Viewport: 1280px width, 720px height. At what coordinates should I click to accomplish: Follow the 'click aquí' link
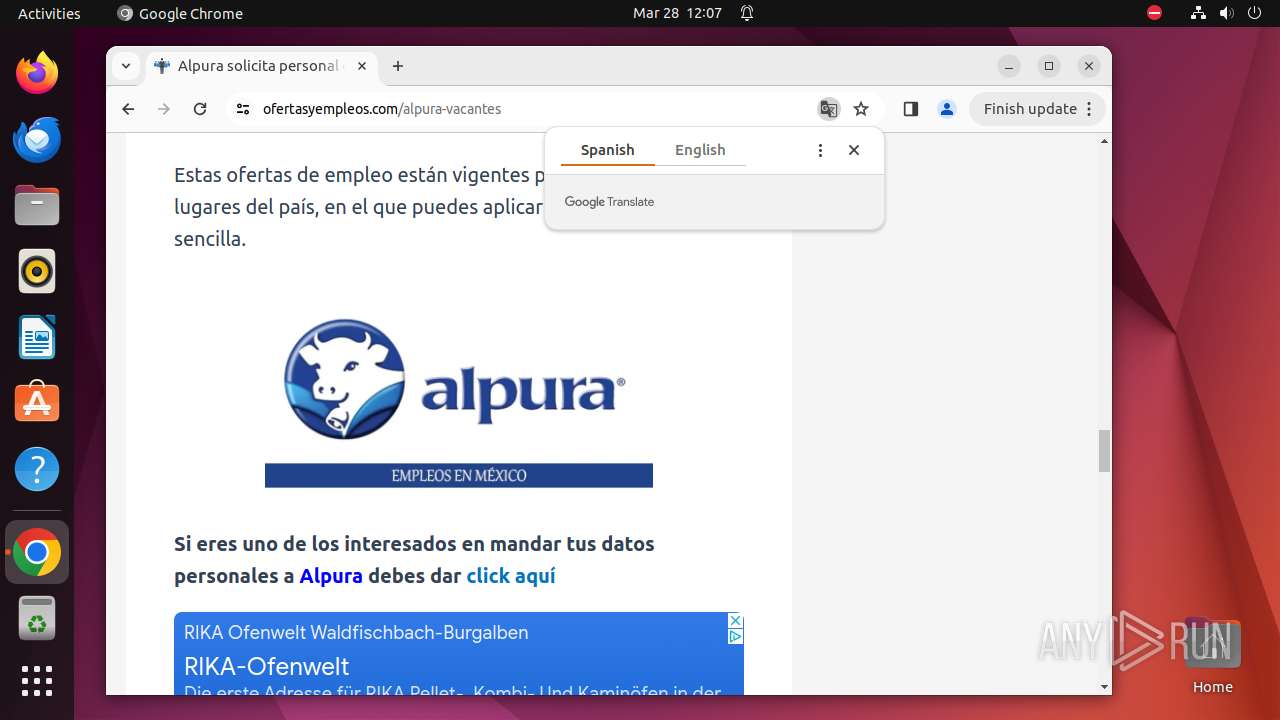511,576
